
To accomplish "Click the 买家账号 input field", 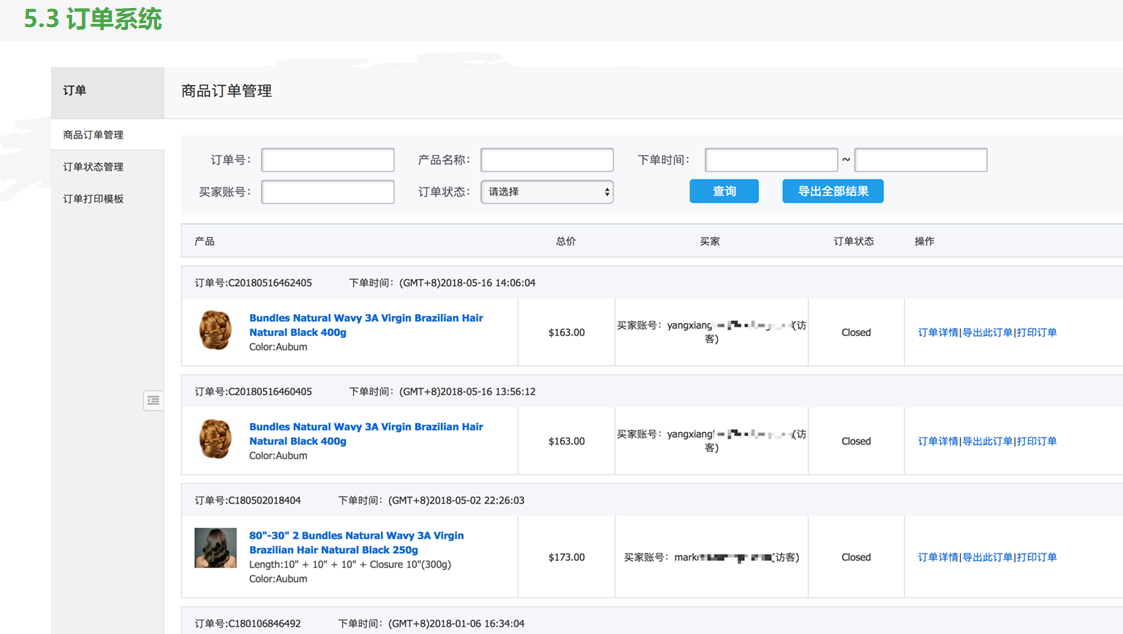I will pyautogui.click(x=327, y=192).
